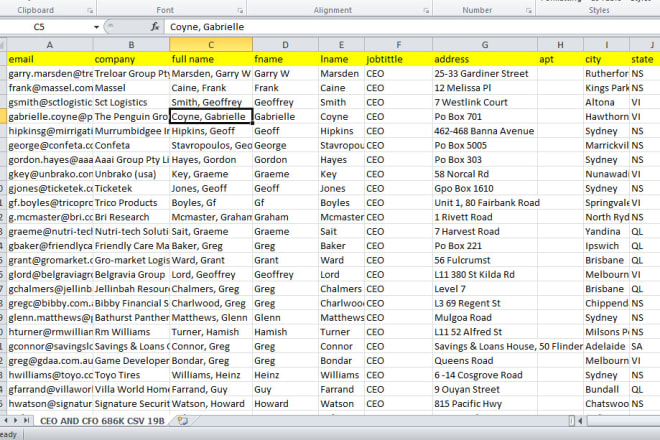Select company cell 'Rm Williams'

(x=131, y=332)
